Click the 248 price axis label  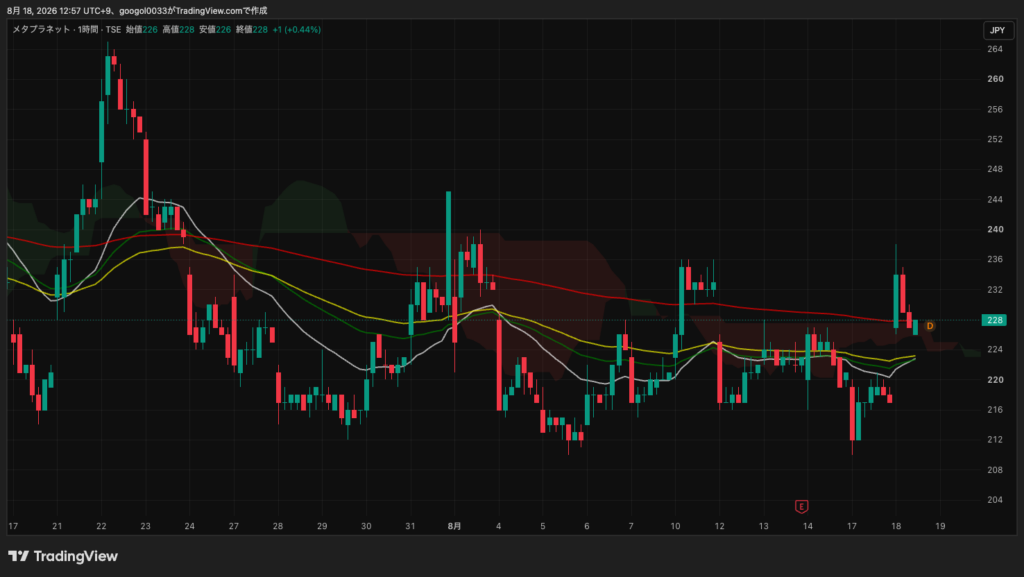(x=995, y=169)
